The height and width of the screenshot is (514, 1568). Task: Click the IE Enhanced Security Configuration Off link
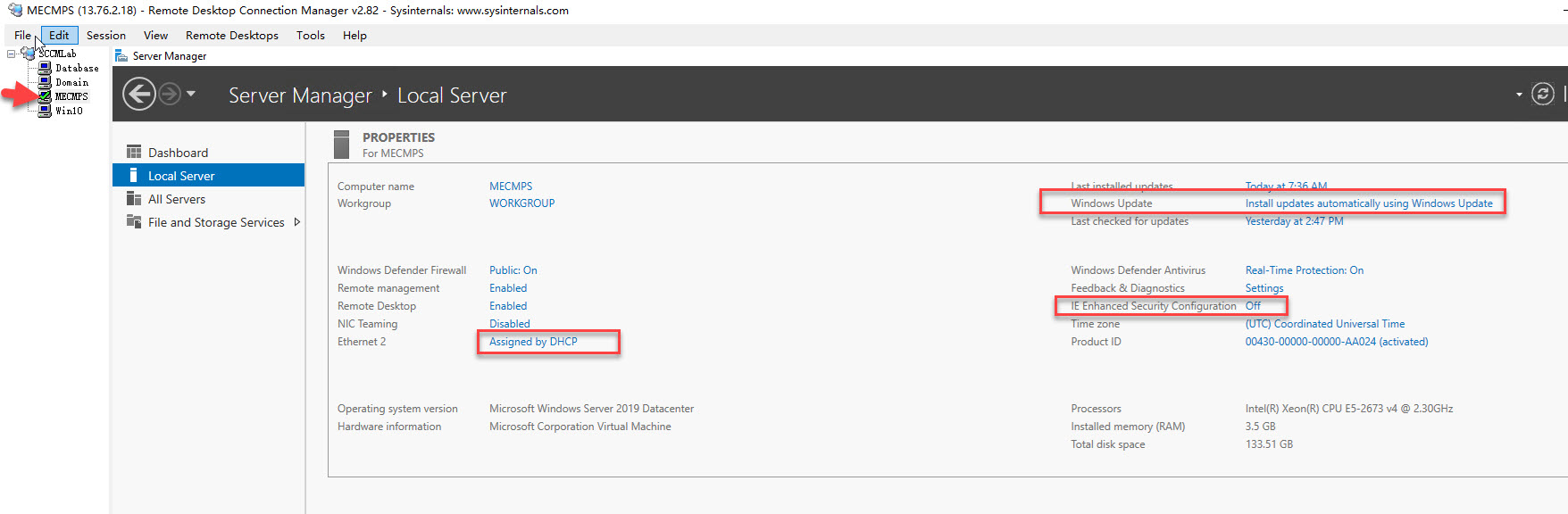pyautogui.click(x=1253, y=306)
